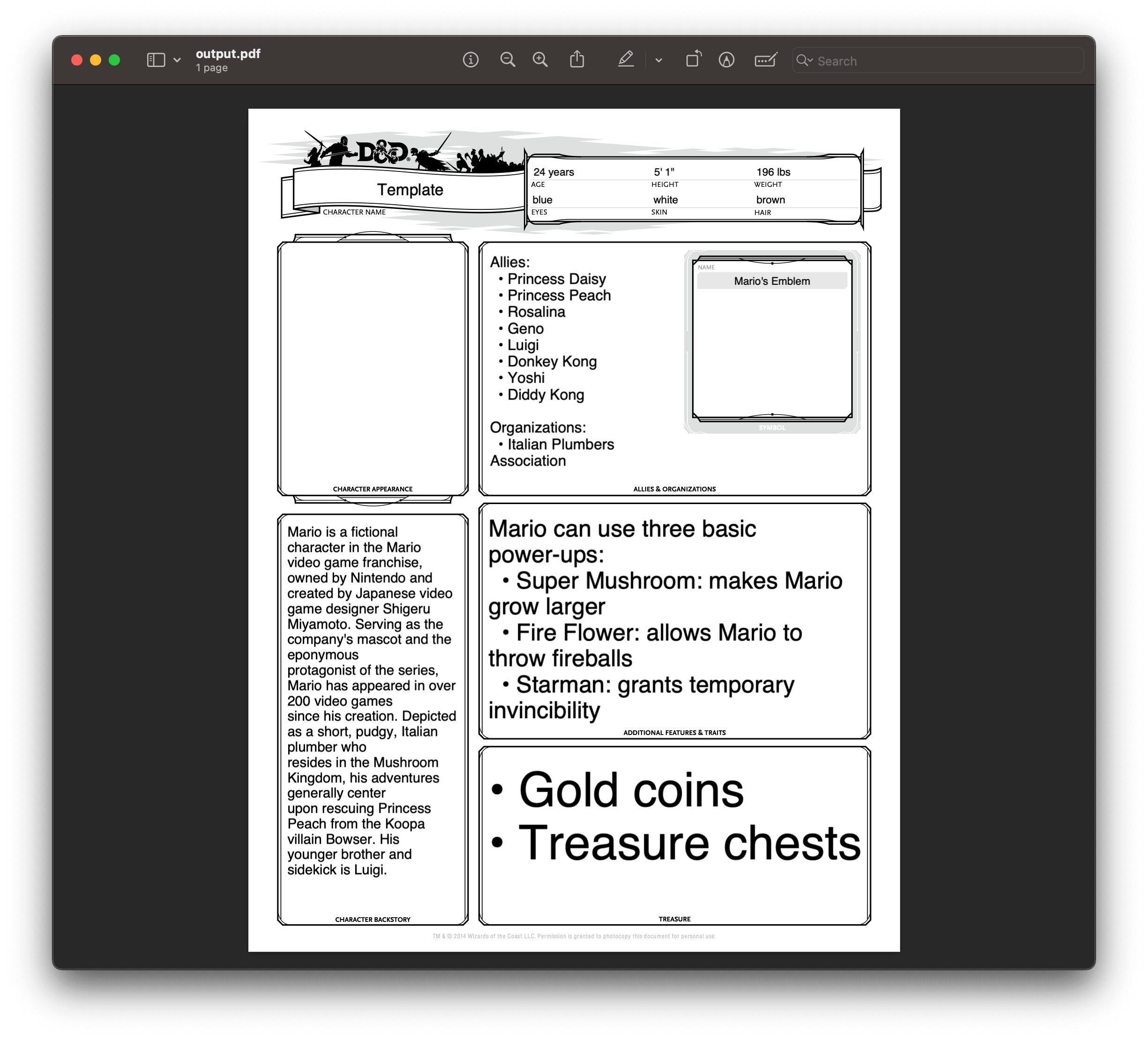Open the fill-and-sign form tool
The image size is (1148, 1039).
765,60
